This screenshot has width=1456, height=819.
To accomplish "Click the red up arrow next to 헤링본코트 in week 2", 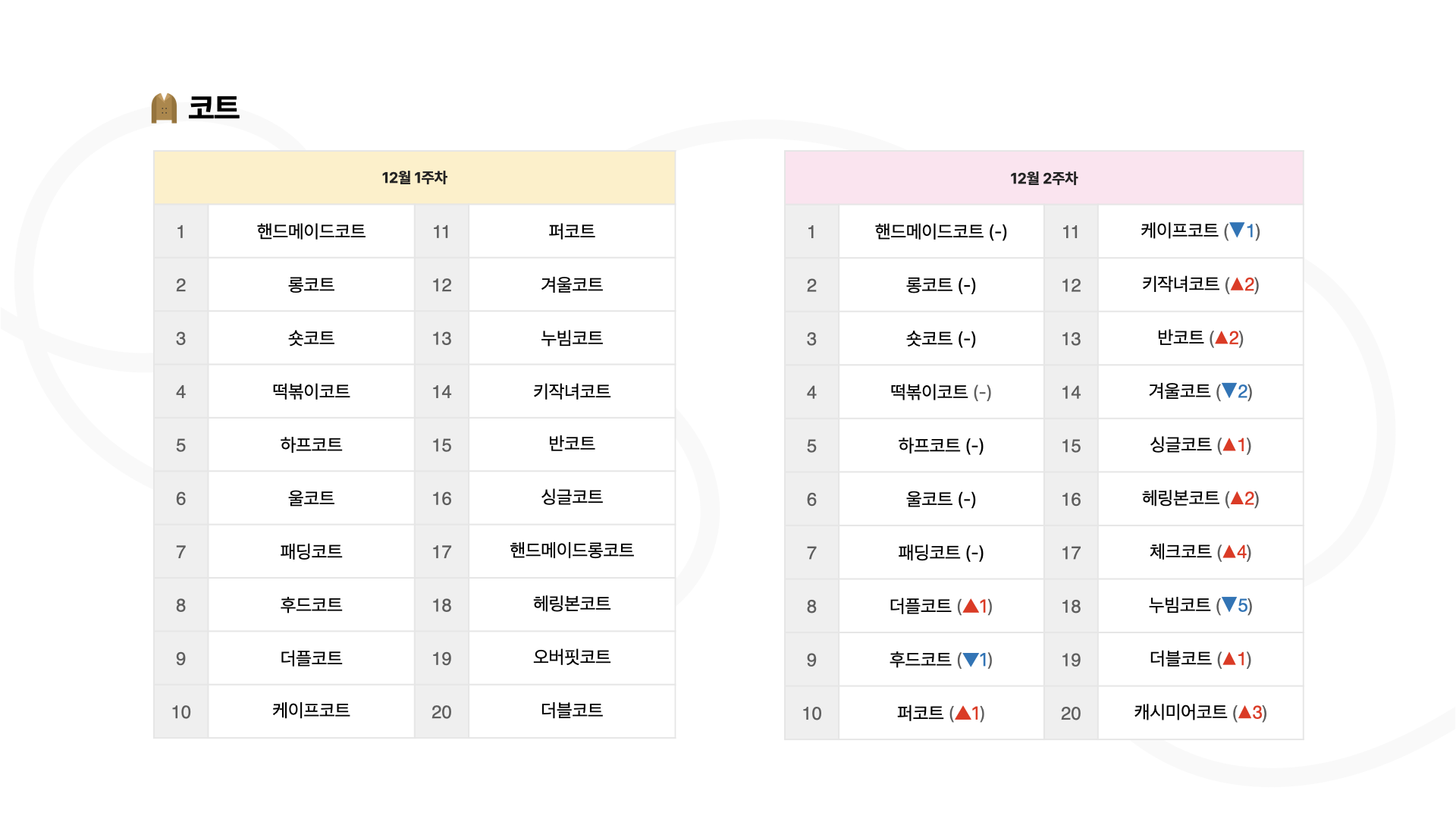I will [x=1237, y=497].
